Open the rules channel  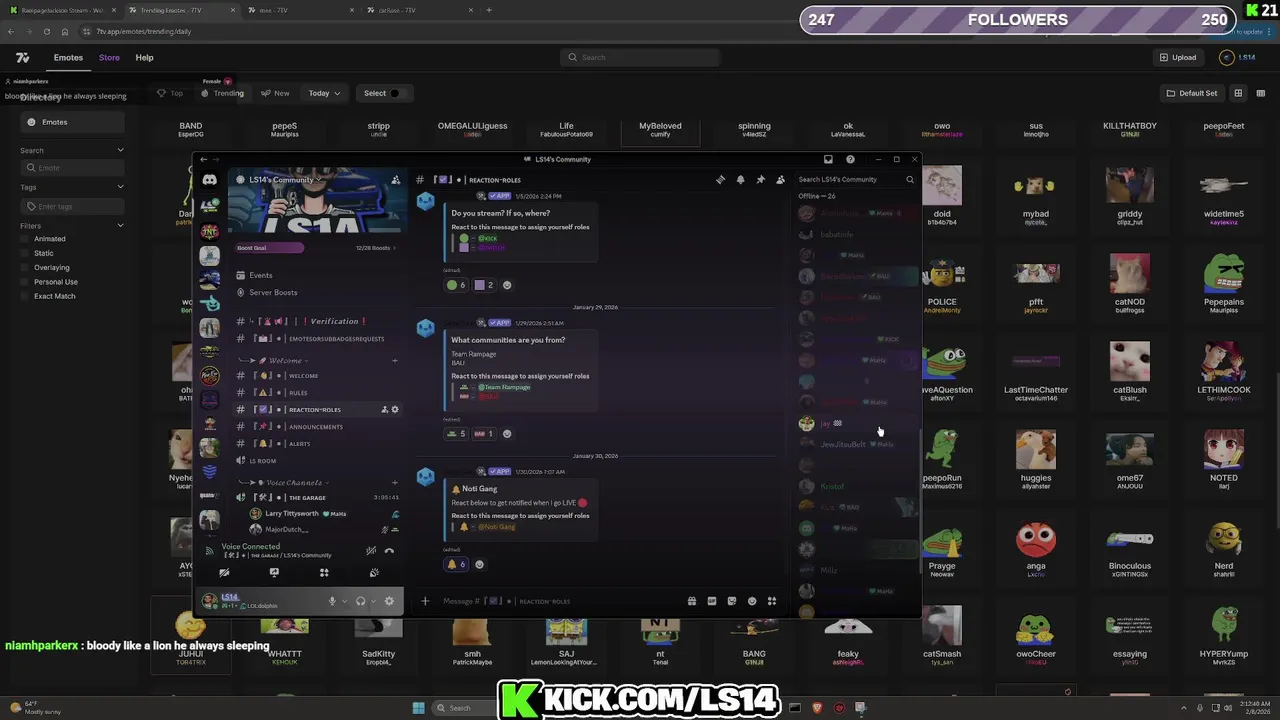(x=317, y=393)
